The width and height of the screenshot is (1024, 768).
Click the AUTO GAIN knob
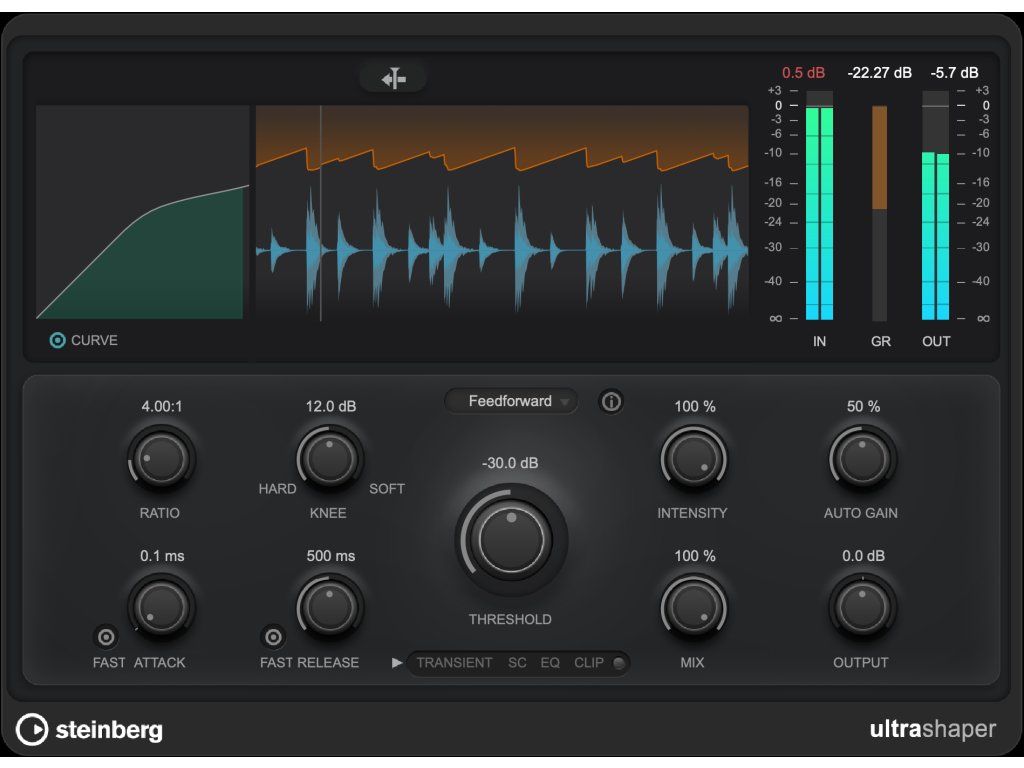862,458
